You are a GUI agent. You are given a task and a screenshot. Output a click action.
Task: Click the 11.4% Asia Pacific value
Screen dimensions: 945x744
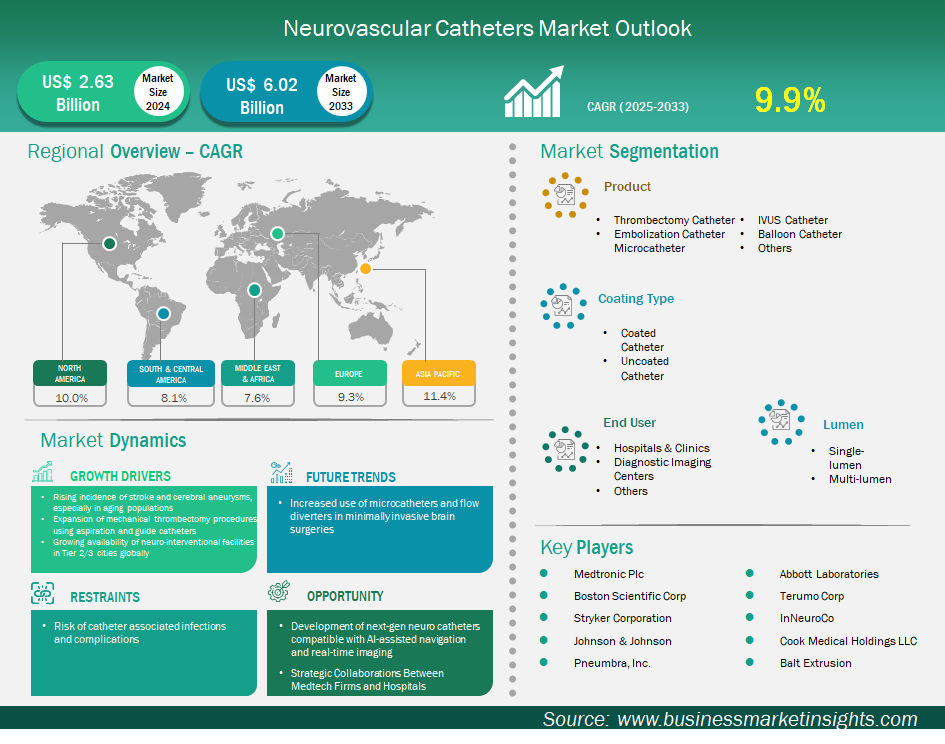pyautogui.click(x=439, y=396)
